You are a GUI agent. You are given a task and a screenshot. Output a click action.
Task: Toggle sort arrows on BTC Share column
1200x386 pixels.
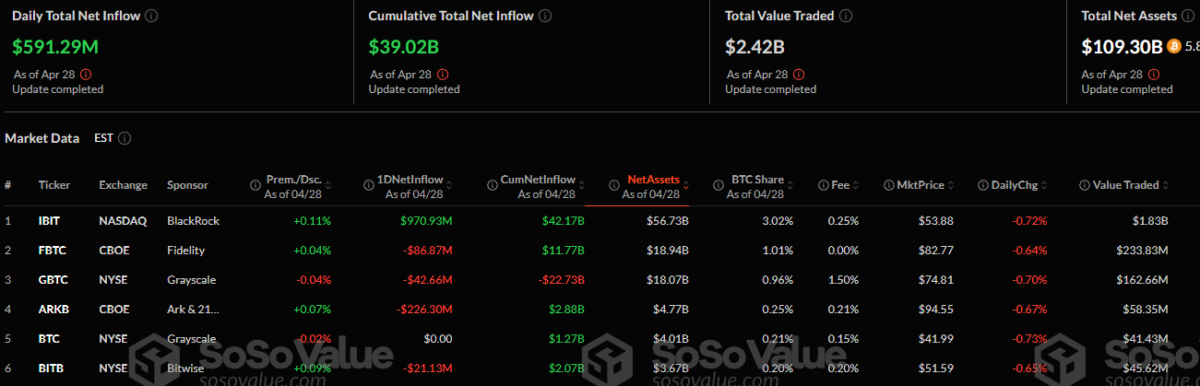[x=790, y=185]
